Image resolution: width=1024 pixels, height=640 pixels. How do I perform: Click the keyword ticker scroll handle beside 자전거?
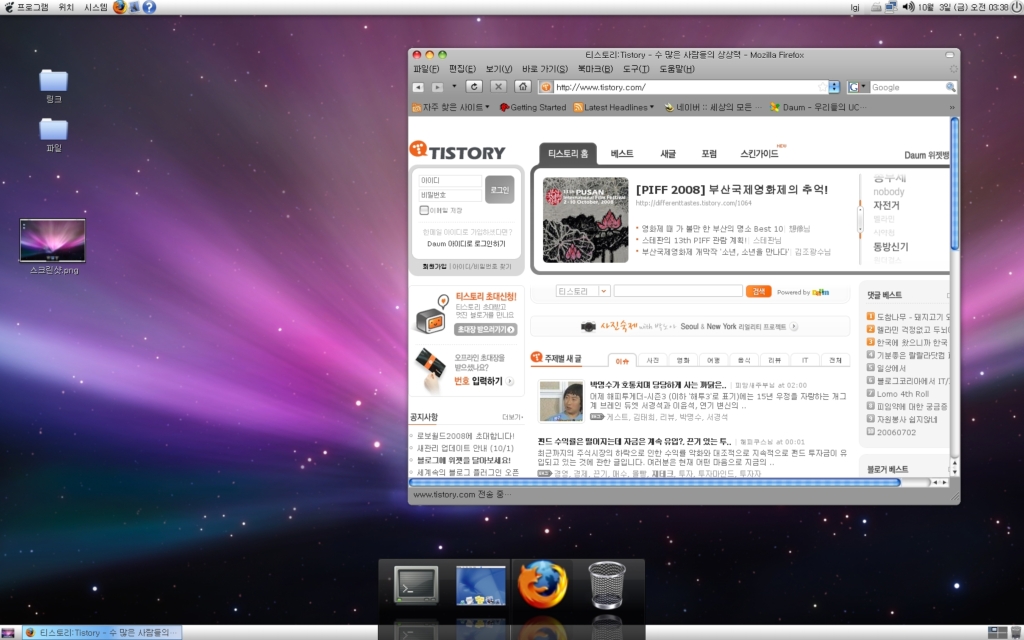(x=860, y=219)
